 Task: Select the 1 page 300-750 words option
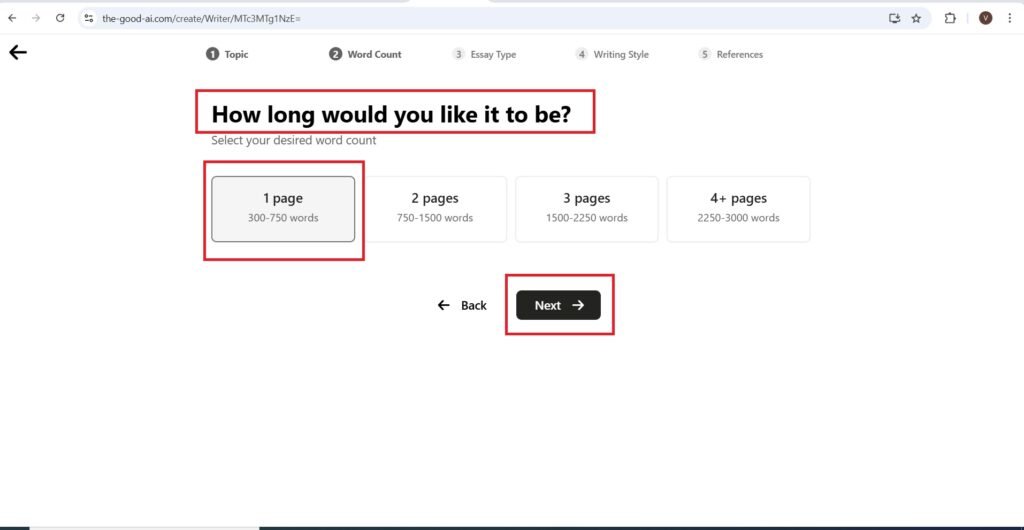tap(283, 208)
